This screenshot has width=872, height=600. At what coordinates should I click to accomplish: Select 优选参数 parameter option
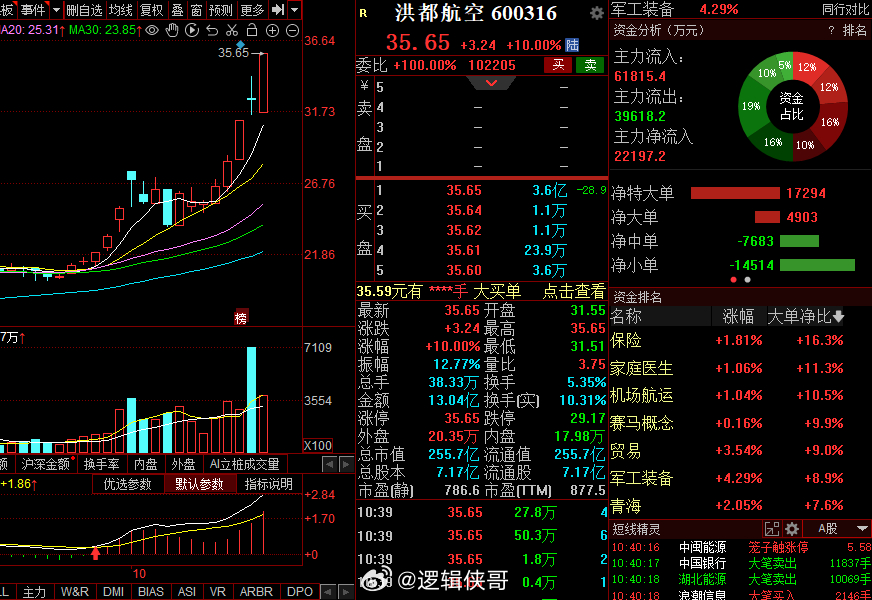127,484
